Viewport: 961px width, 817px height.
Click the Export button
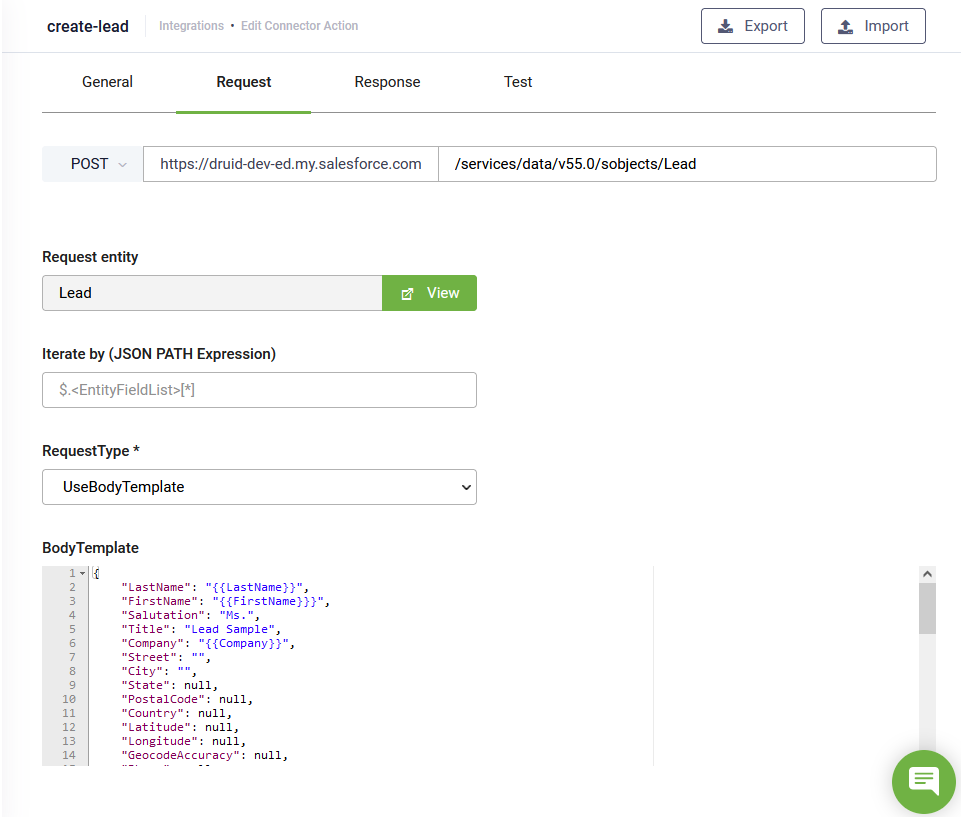point(752,26)
